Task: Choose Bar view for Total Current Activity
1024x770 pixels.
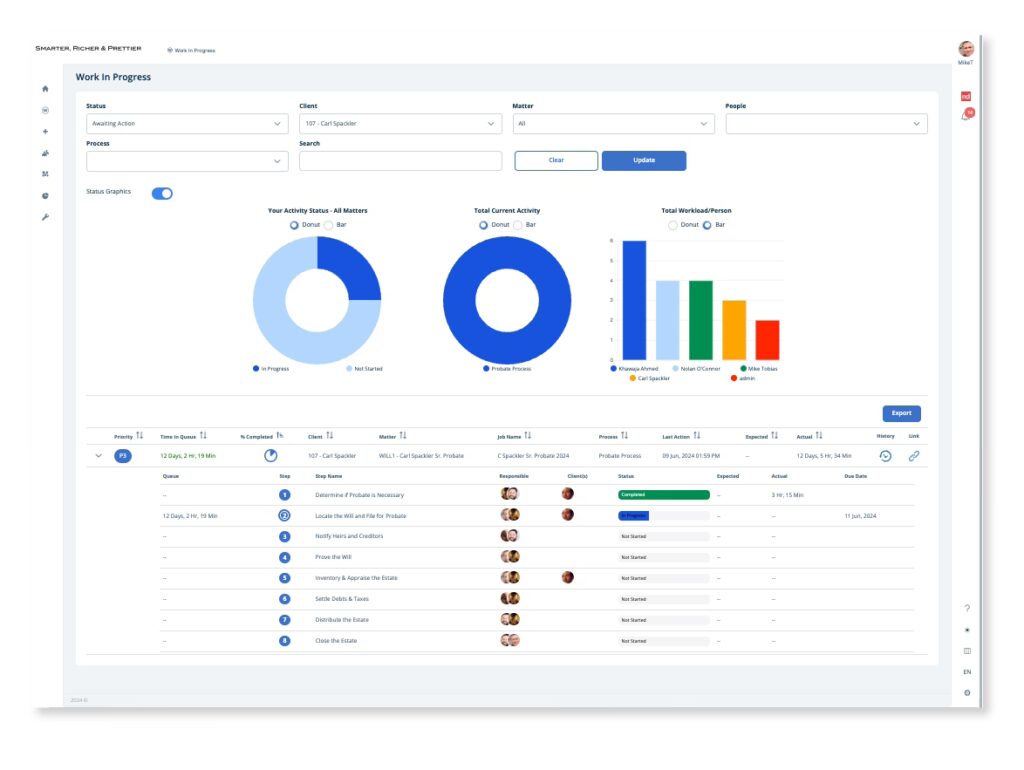Action: [x=518, y=225]
